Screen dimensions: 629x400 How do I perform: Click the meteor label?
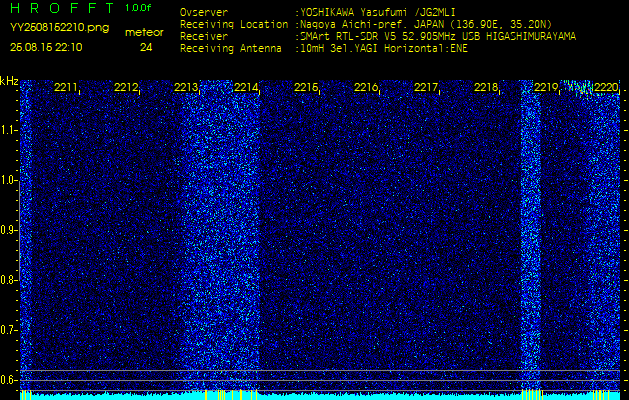(144, 33)
